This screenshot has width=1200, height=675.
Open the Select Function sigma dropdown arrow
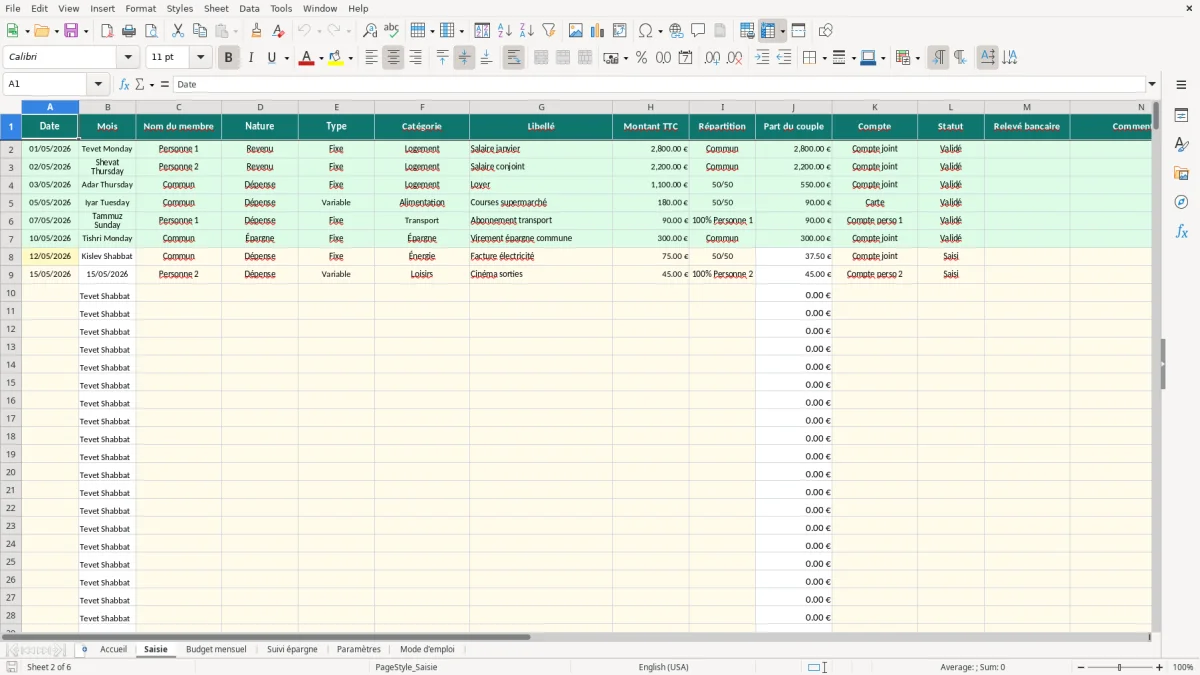coord(150,84)
